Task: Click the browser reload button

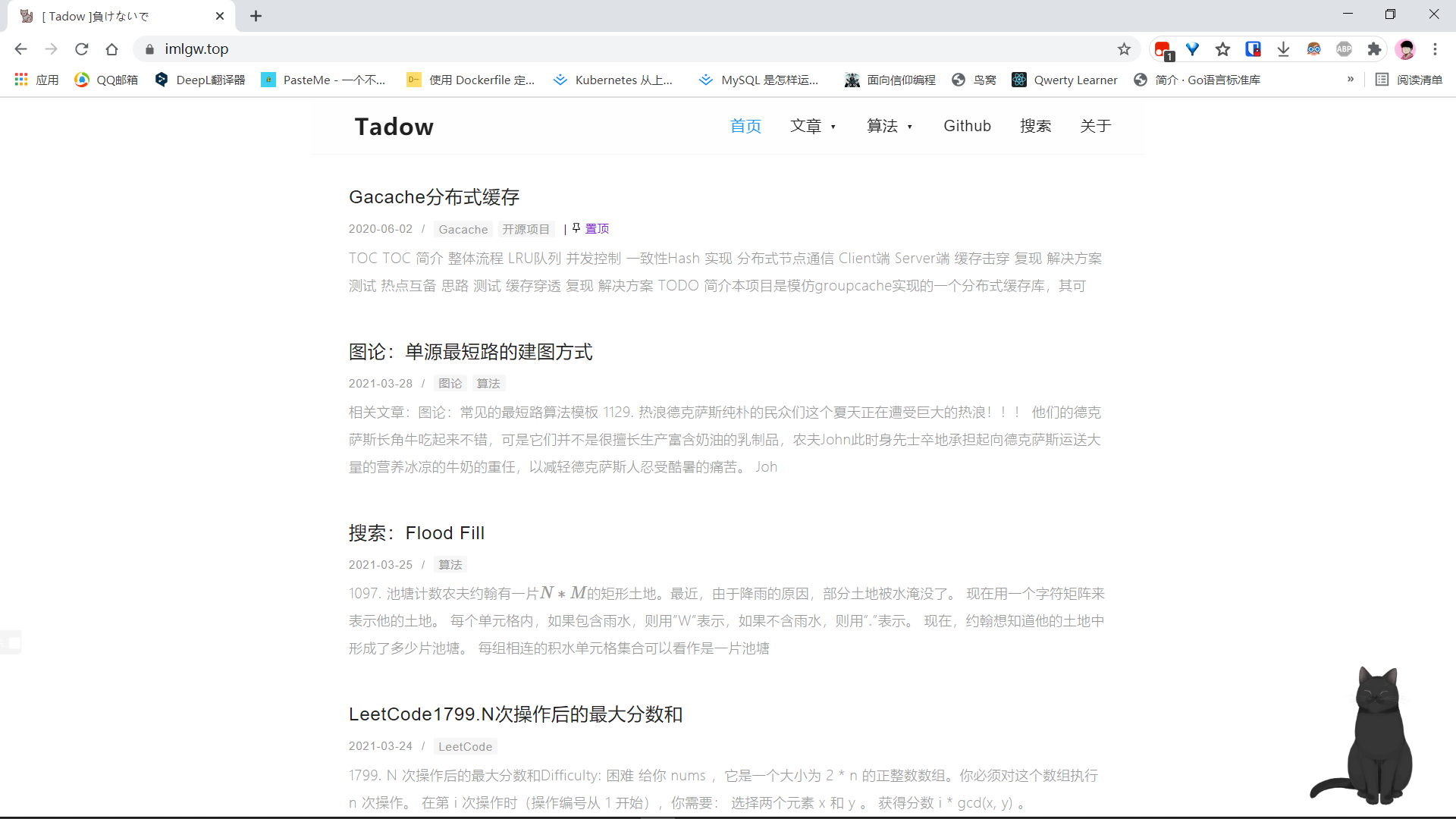Action: tap(82, 49)
